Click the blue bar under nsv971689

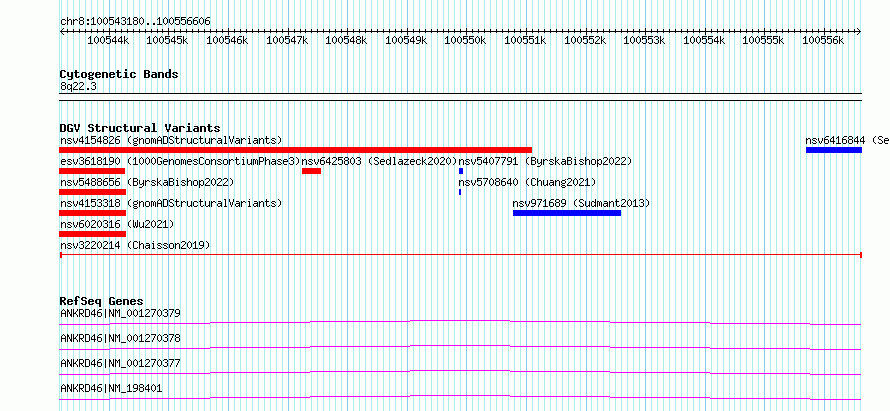tap(567, 213)
